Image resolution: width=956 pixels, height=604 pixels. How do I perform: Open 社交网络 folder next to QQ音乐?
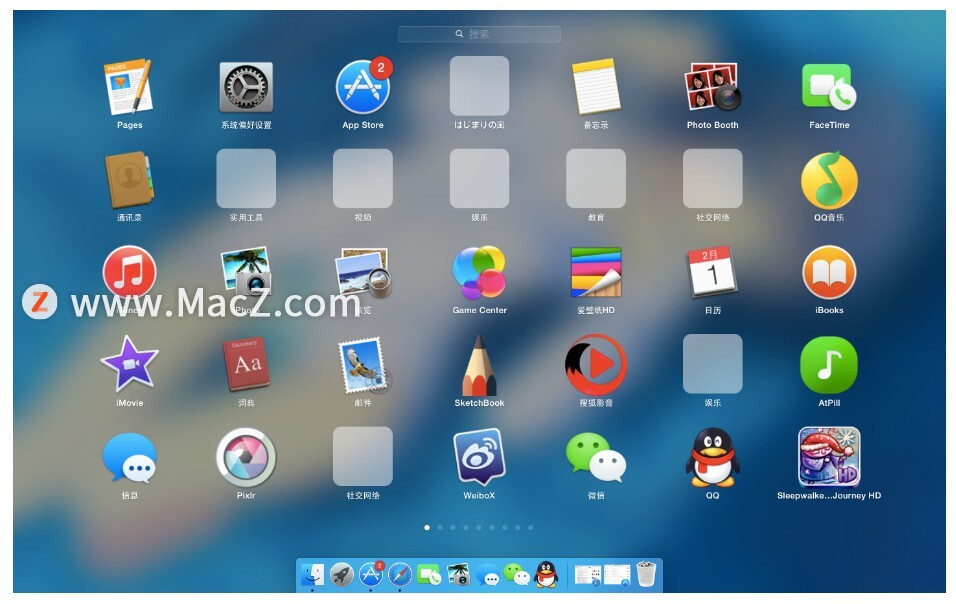point(712,179)
